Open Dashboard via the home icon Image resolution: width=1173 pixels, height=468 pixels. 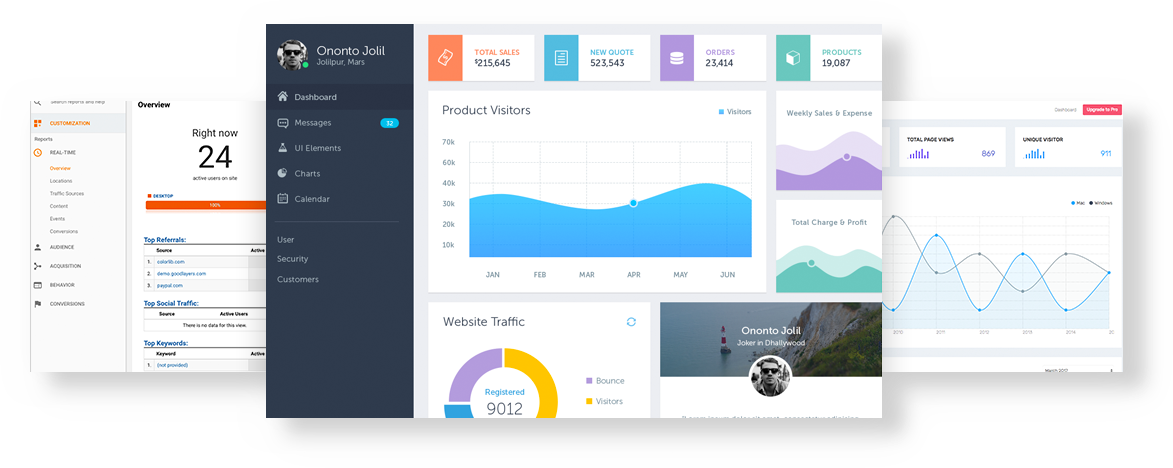coord(284,97)
